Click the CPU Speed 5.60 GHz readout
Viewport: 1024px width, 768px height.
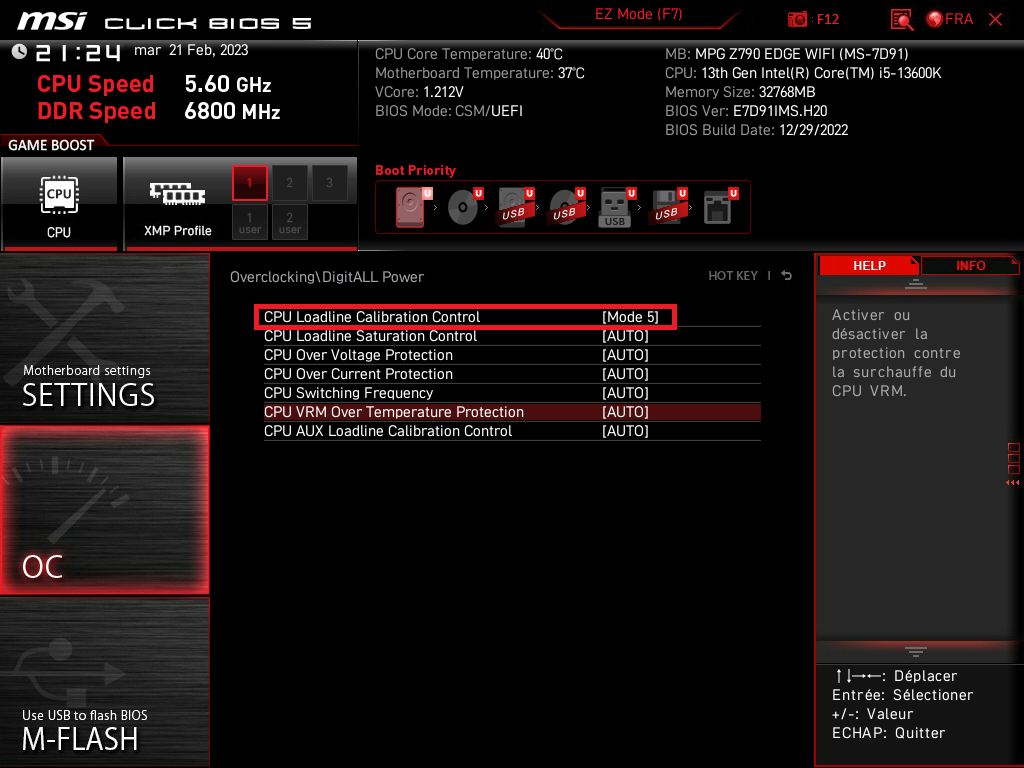pos(154,84)
